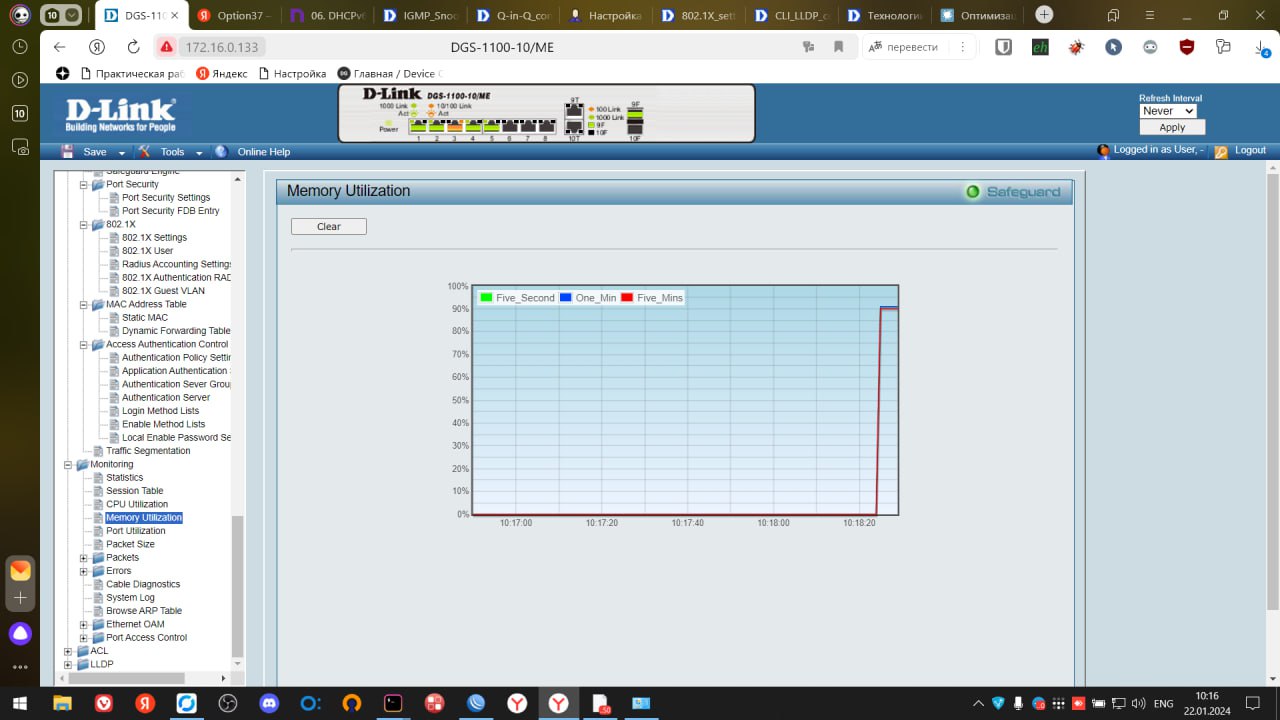Click the Apply button
The image size is (1280, 720).
click(x=1172, y=127)
